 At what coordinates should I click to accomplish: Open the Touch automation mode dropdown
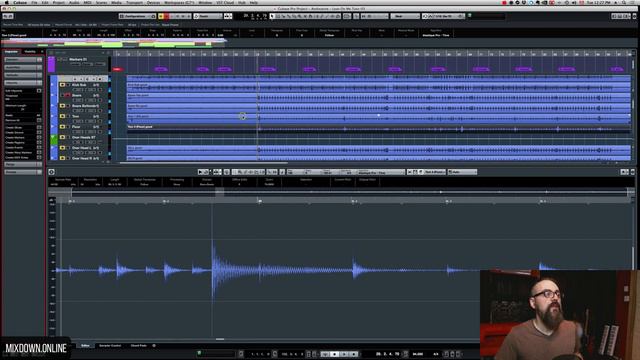tap(208, 16)
